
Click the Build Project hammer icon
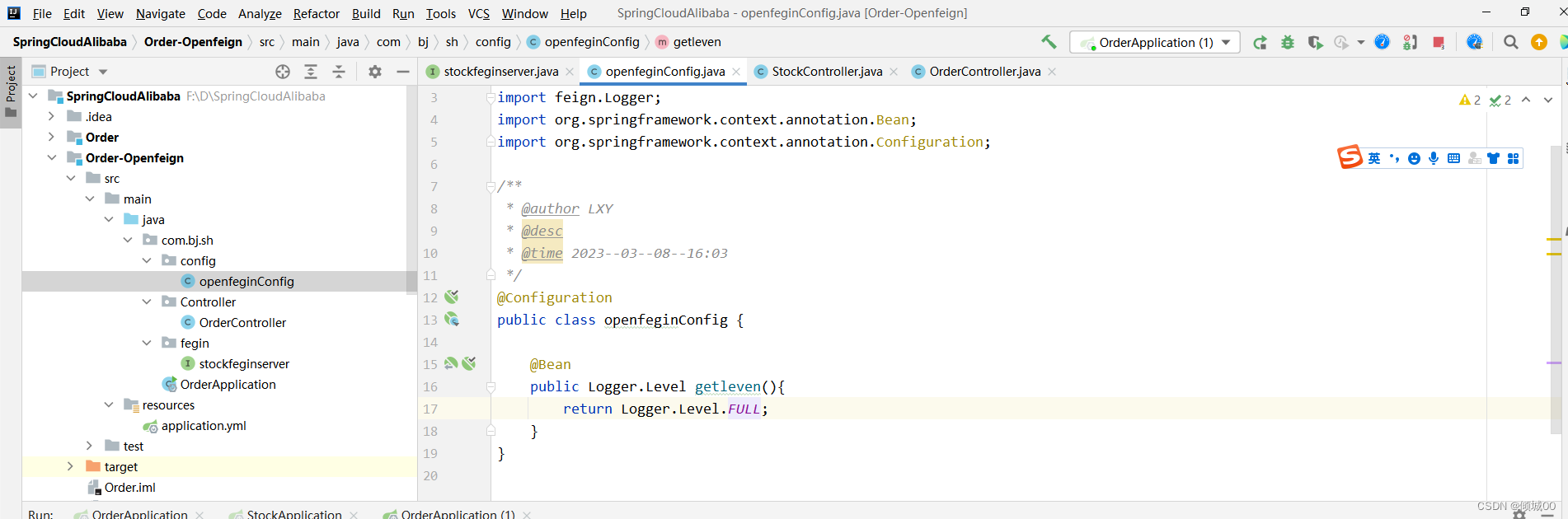[1049, 41]
